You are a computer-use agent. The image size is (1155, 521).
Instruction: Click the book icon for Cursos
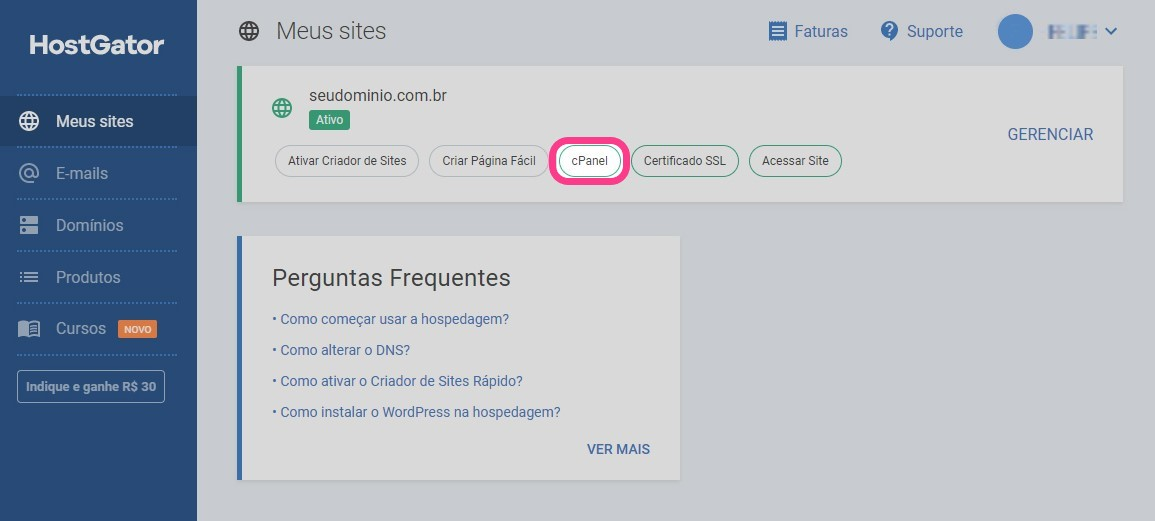click(29, 329)
